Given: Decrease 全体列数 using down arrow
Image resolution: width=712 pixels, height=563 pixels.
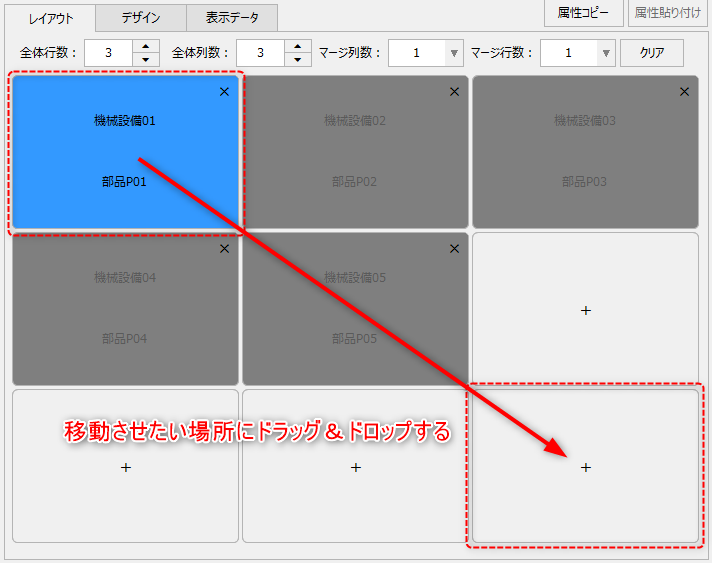Looking at the screenshot, I should click(298, 60).
